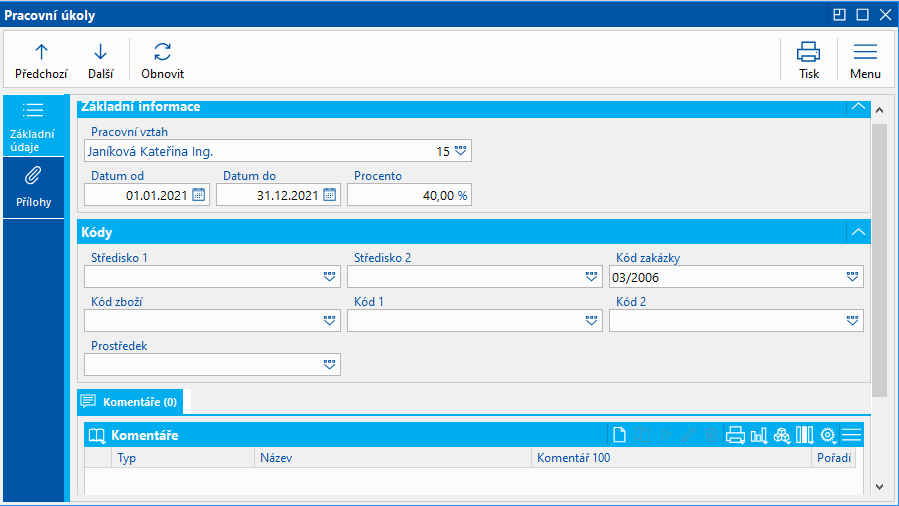Image resolution: width=899 pixels, height=506 pixels.
Task: Collapse the Základní informace section
Action: pos(858,107)
